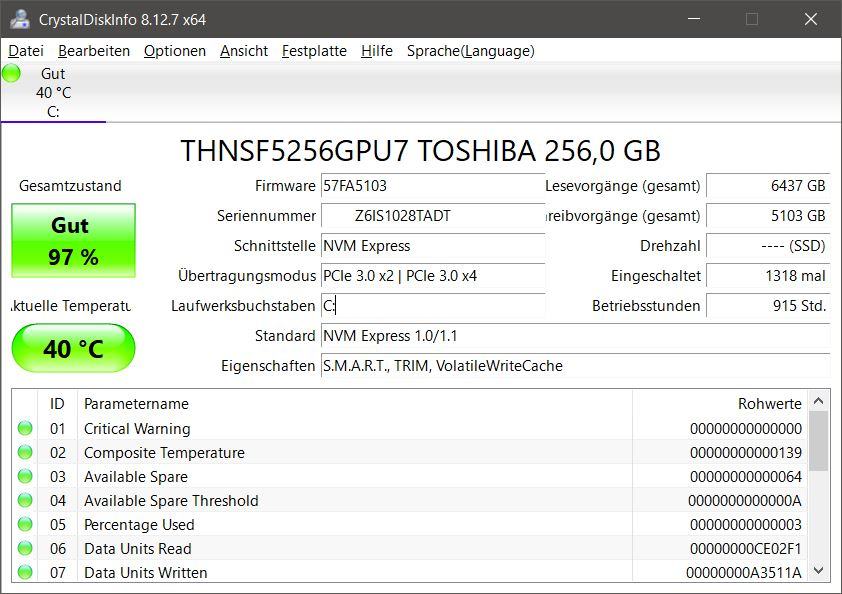The image size is (842, 594).
Task: Click the scroll down arrow of SMART list
Action: coord(818,570)
